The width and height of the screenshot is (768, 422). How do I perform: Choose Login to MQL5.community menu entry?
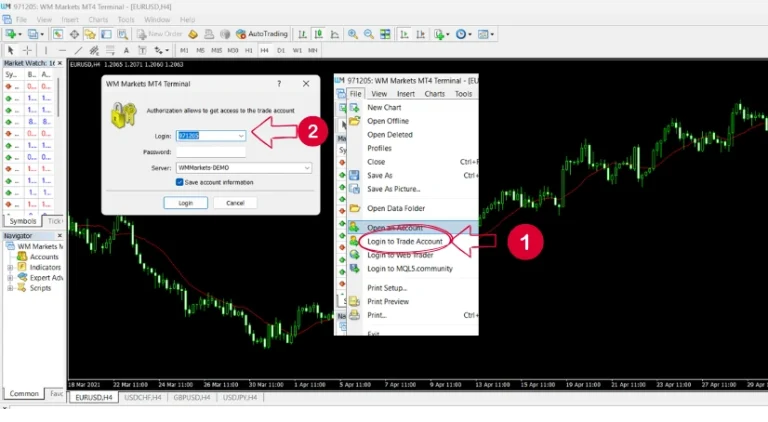point(410,268)
